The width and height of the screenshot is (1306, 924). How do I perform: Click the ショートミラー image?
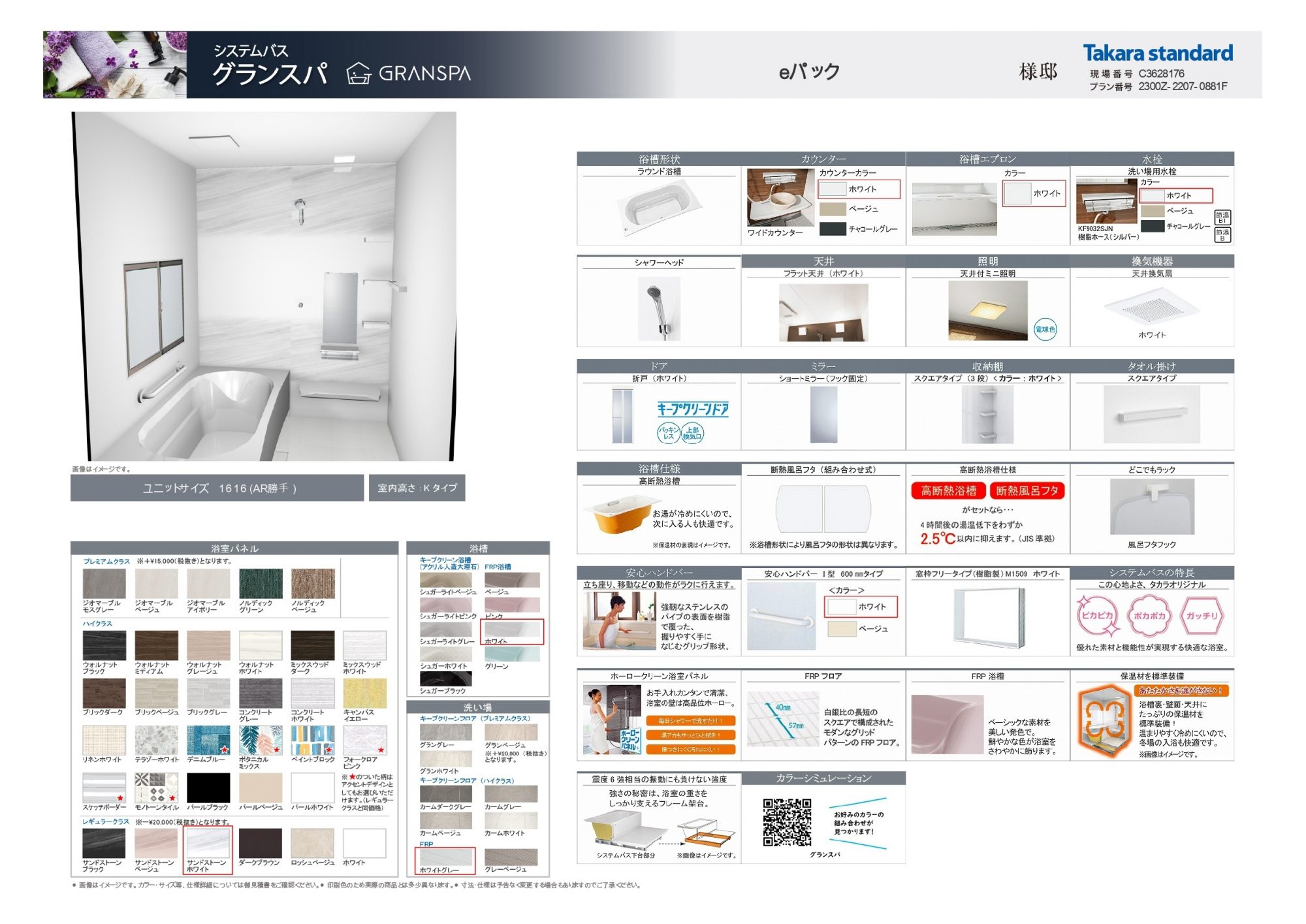click(823, 415)
